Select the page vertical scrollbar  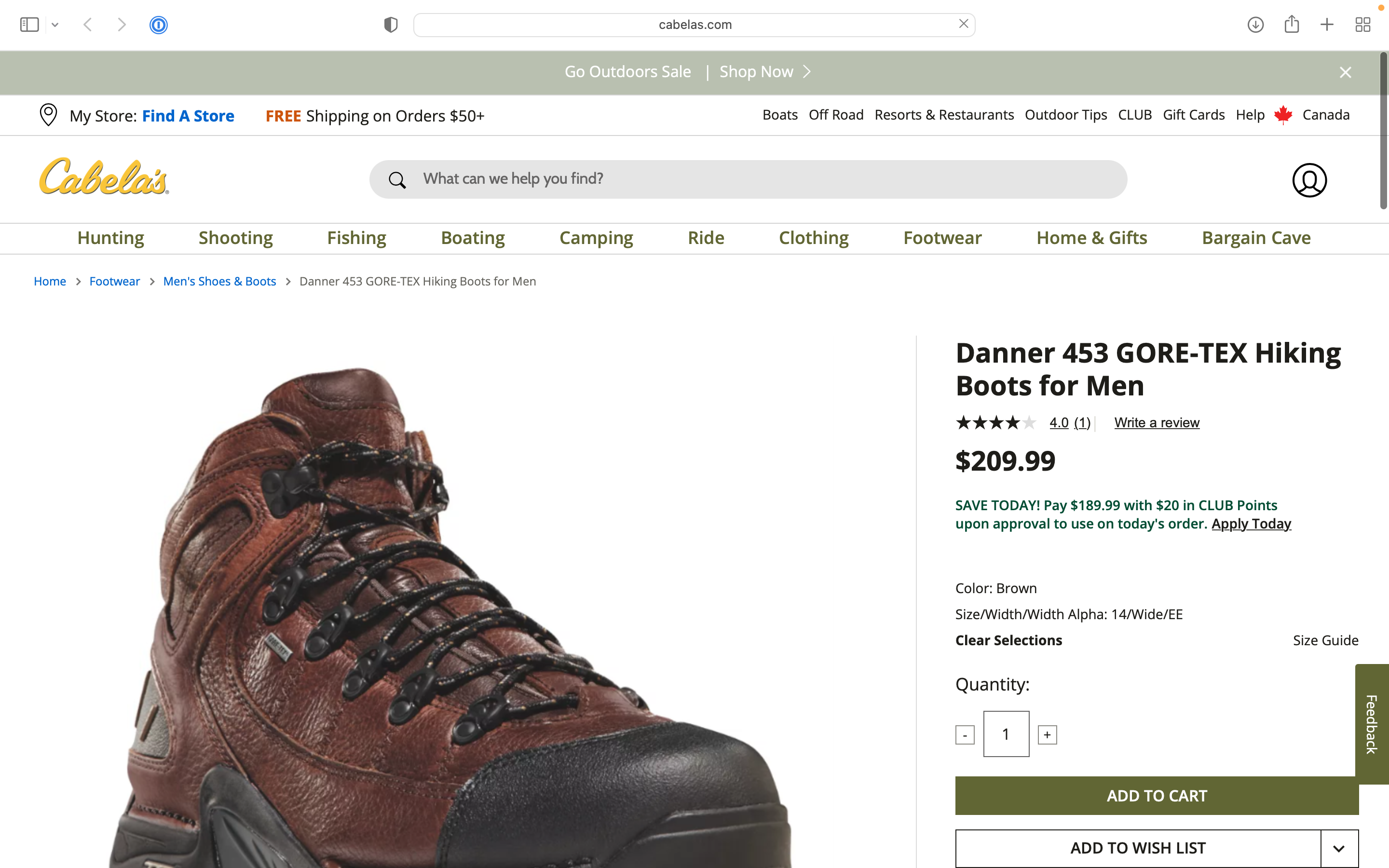click(x=1384, y=131)
